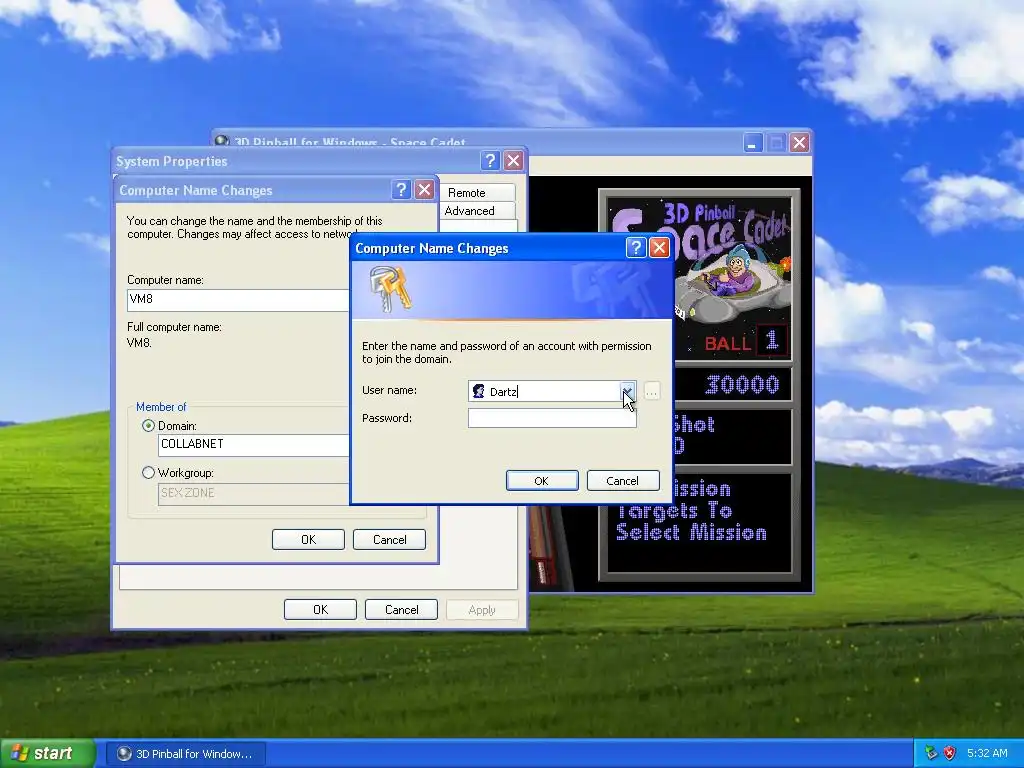Open the Windows start menu
The height and width of the screenshot is (768, 1024).
(48, 753)
